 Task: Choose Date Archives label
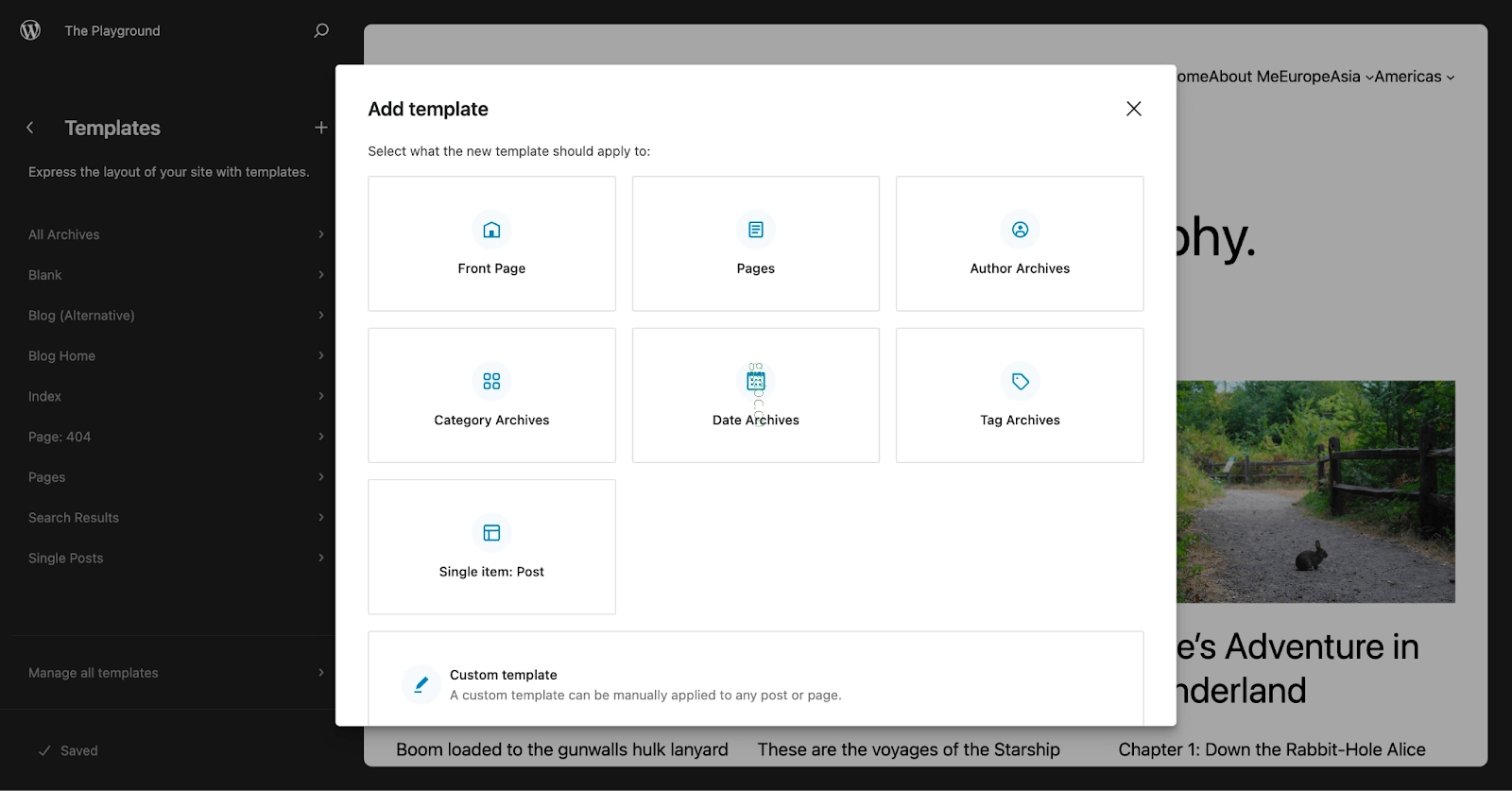coord(756,421)
